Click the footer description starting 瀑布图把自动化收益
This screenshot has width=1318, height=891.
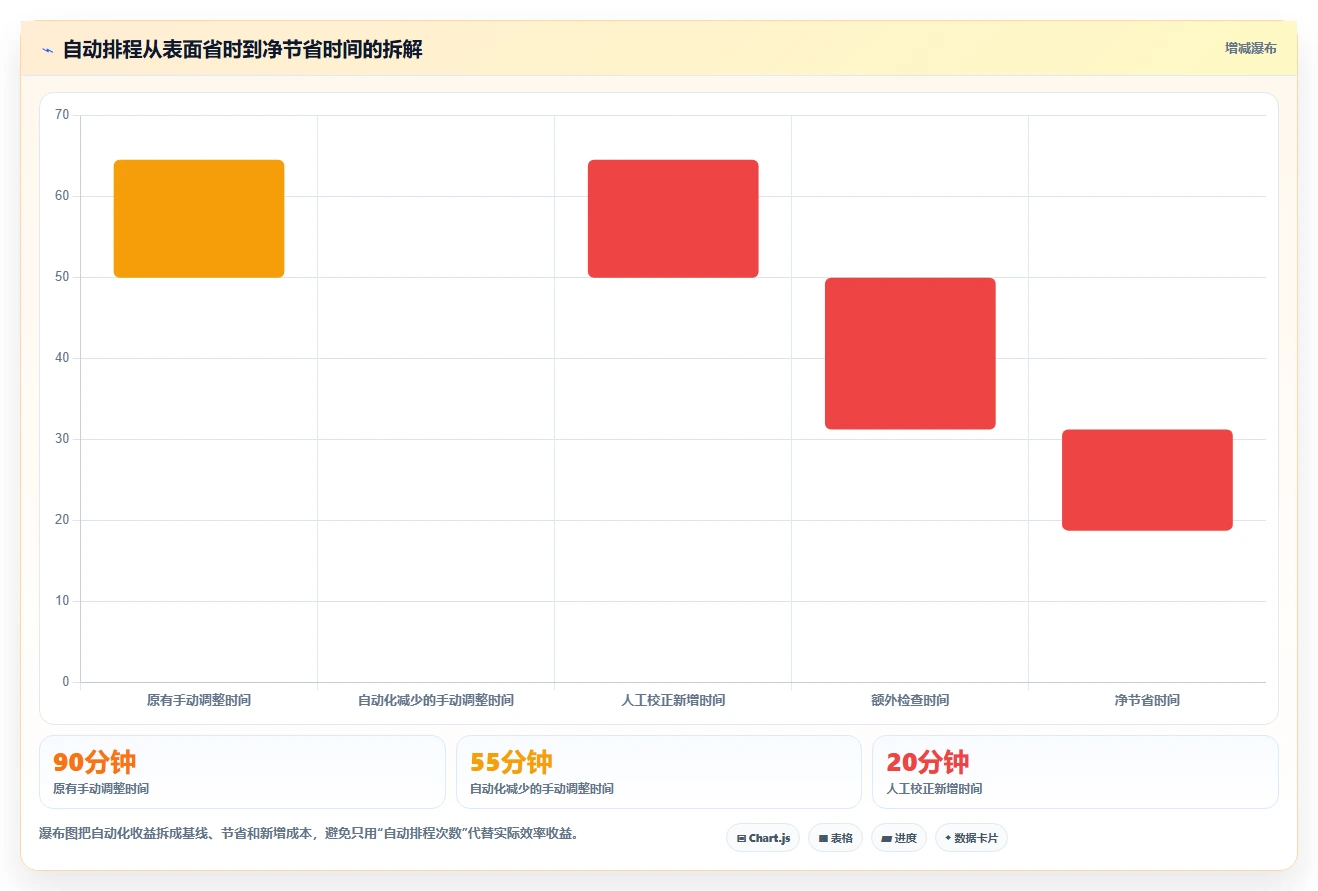tap(309, 833)
